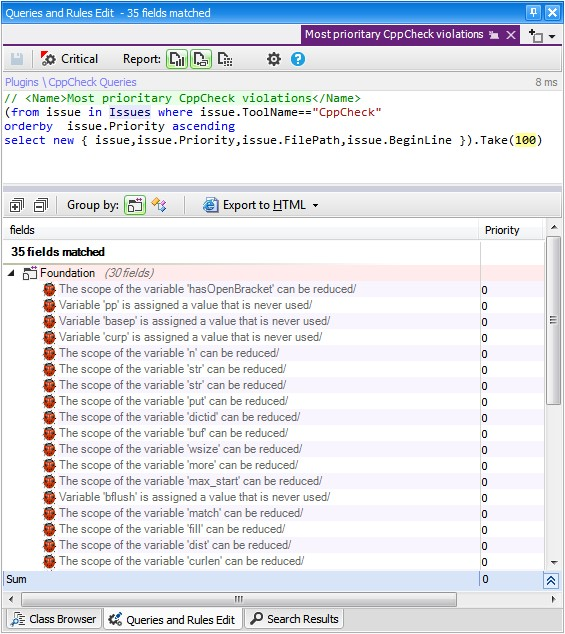Select the 'hasOpenBracket' scope issue row
This screenshot has height=634, width=565.
click(x=273, y=290)
